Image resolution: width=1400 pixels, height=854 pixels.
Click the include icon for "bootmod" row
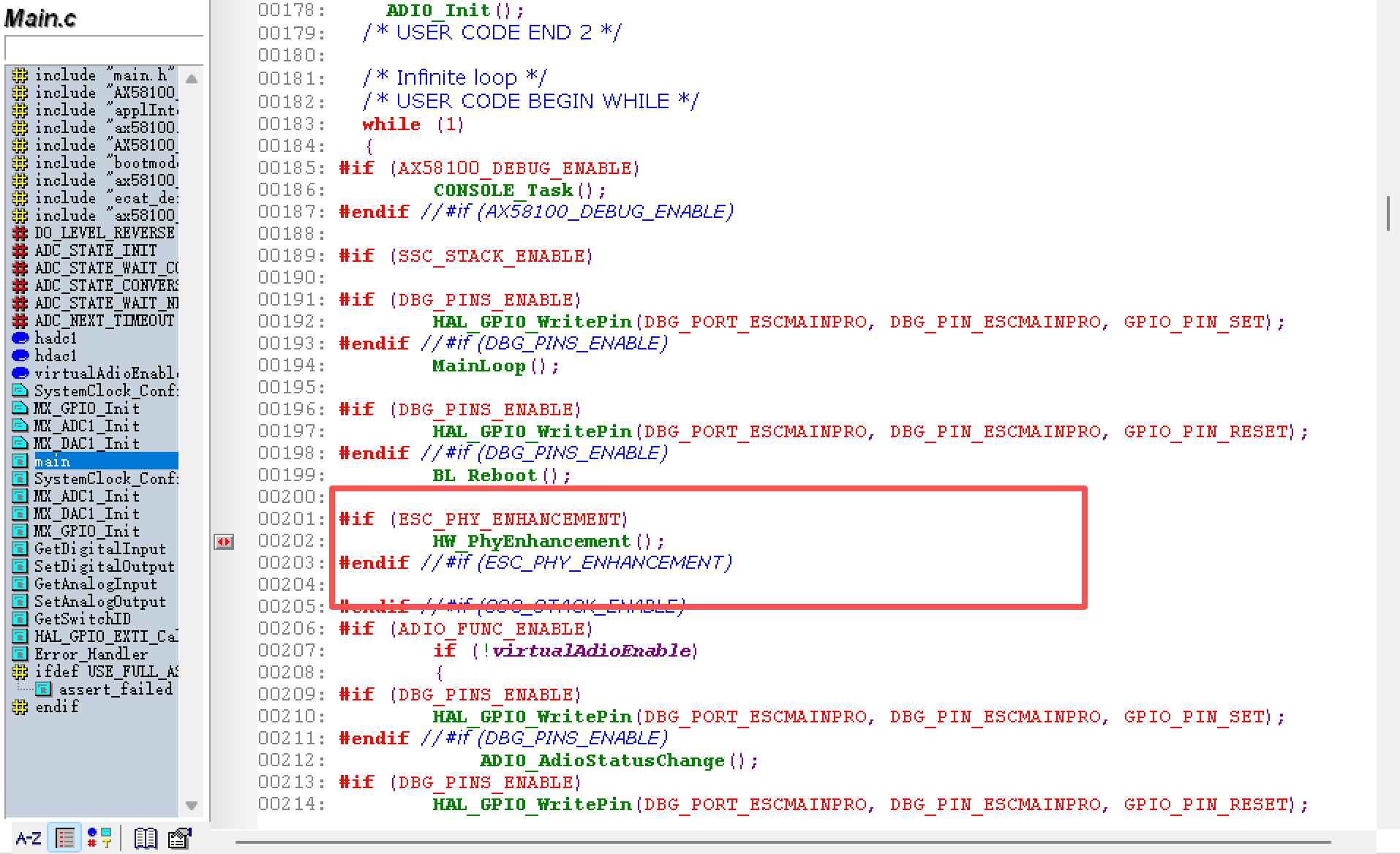pyautogui.click(x=20, y=163)
